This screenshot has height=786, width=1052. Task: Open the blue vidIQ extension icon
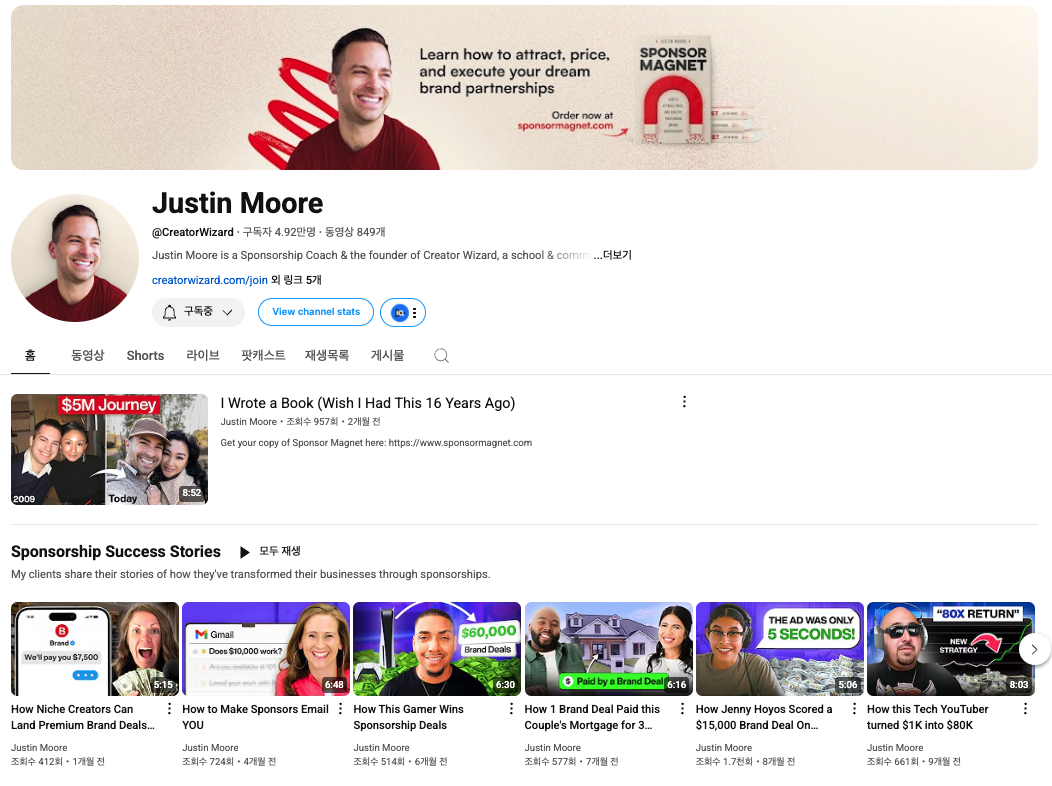(x=399, y=313)
